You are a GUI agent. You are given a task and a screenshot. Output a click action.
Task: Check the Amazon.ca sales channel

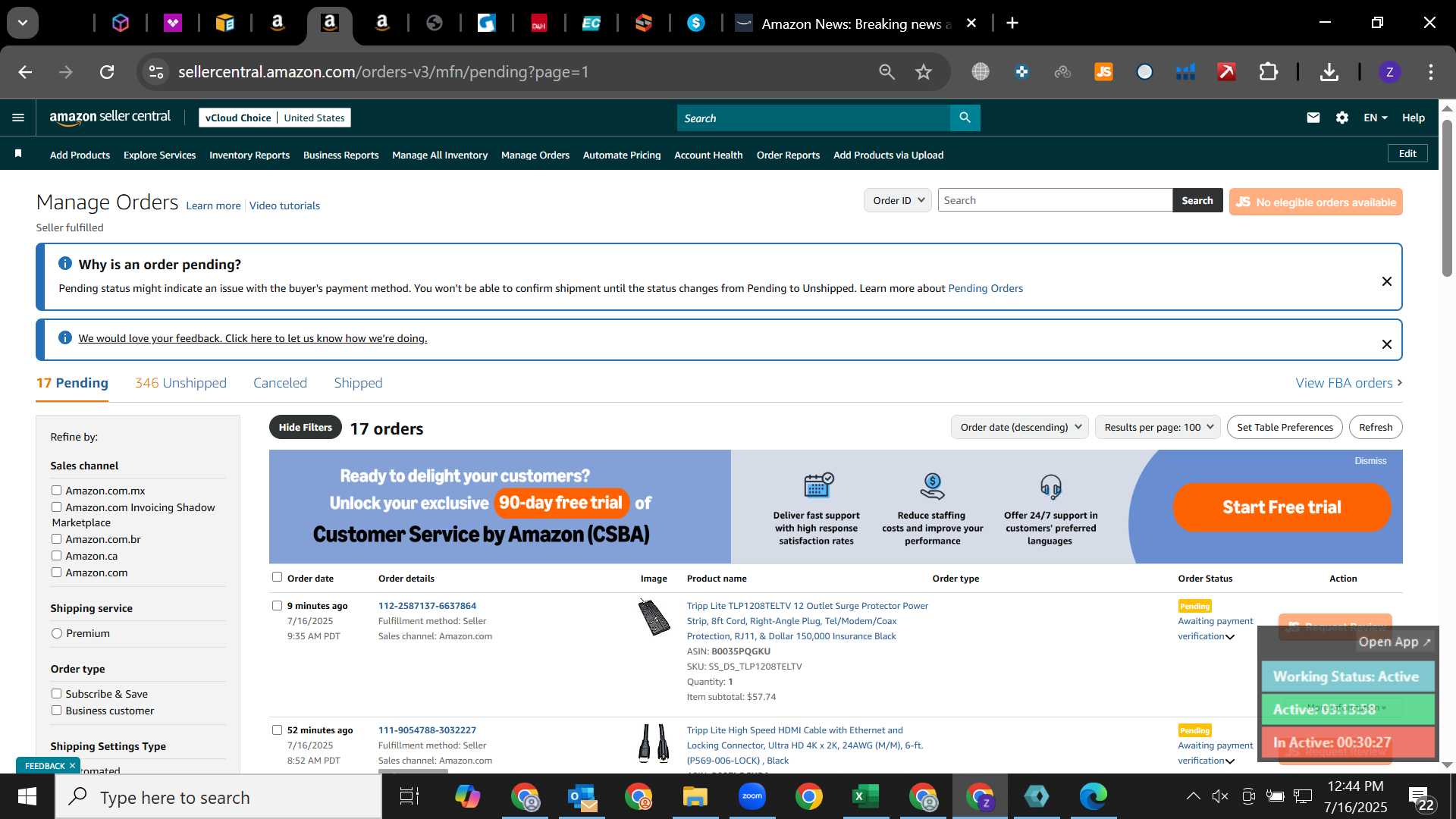coord(56,556)
